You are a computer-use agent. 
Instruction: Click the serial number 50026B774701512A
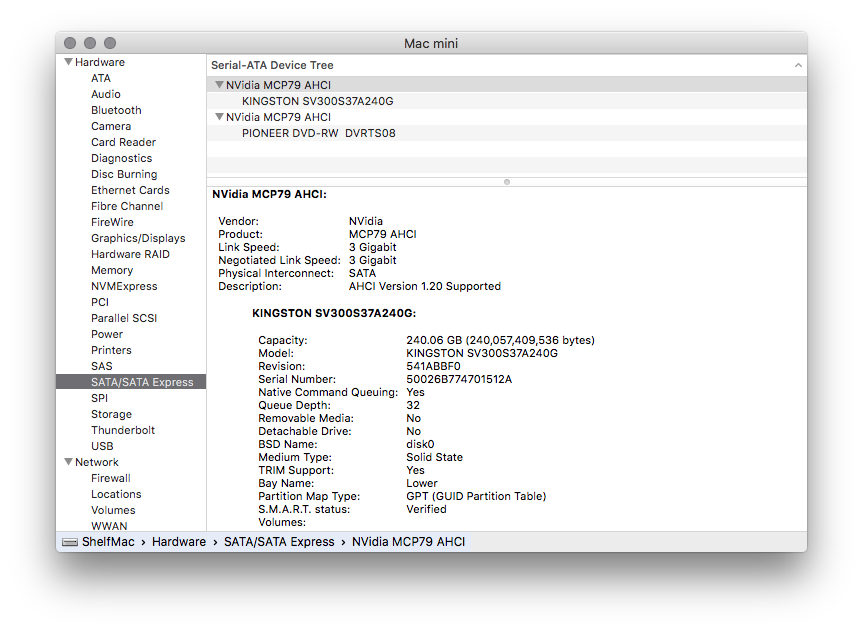coord(459,379)
